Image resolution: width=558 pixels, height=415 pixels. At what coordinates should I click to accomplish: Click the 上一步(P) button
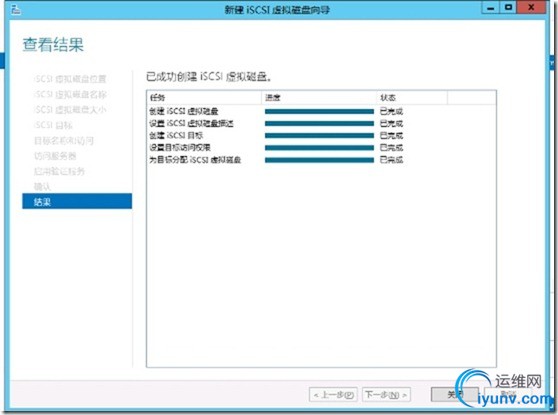[333, 394]
